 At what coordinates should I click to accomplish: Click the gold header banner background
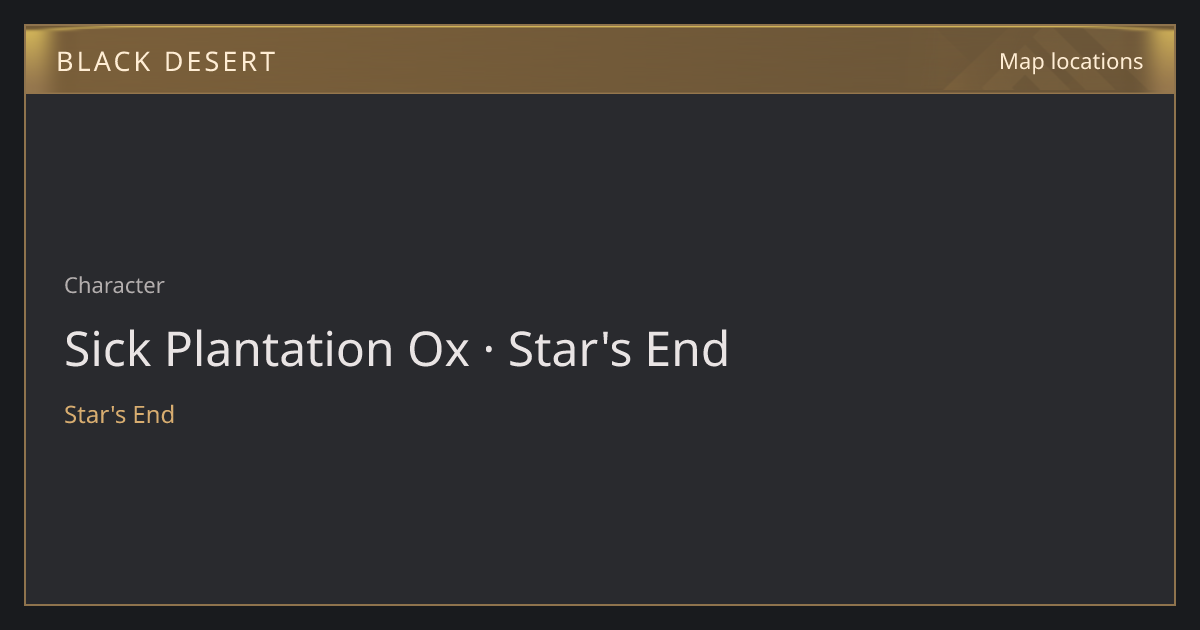coord(600,60)
